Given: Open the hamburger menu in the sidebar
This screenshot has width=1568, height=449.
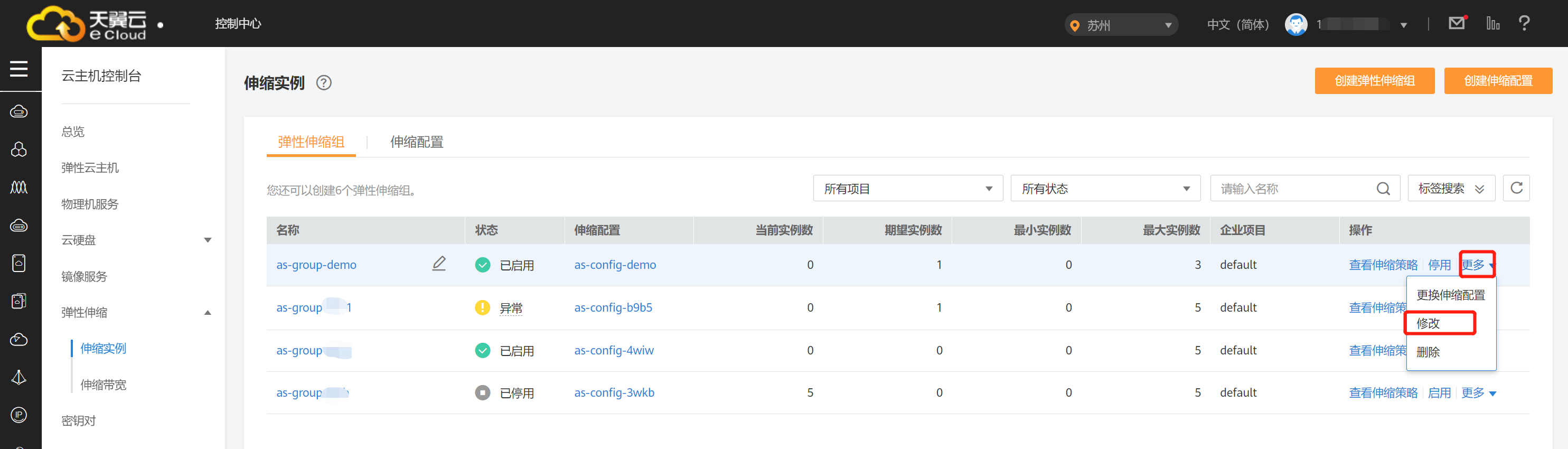Looking at the screenshot, I should point(19,69).
